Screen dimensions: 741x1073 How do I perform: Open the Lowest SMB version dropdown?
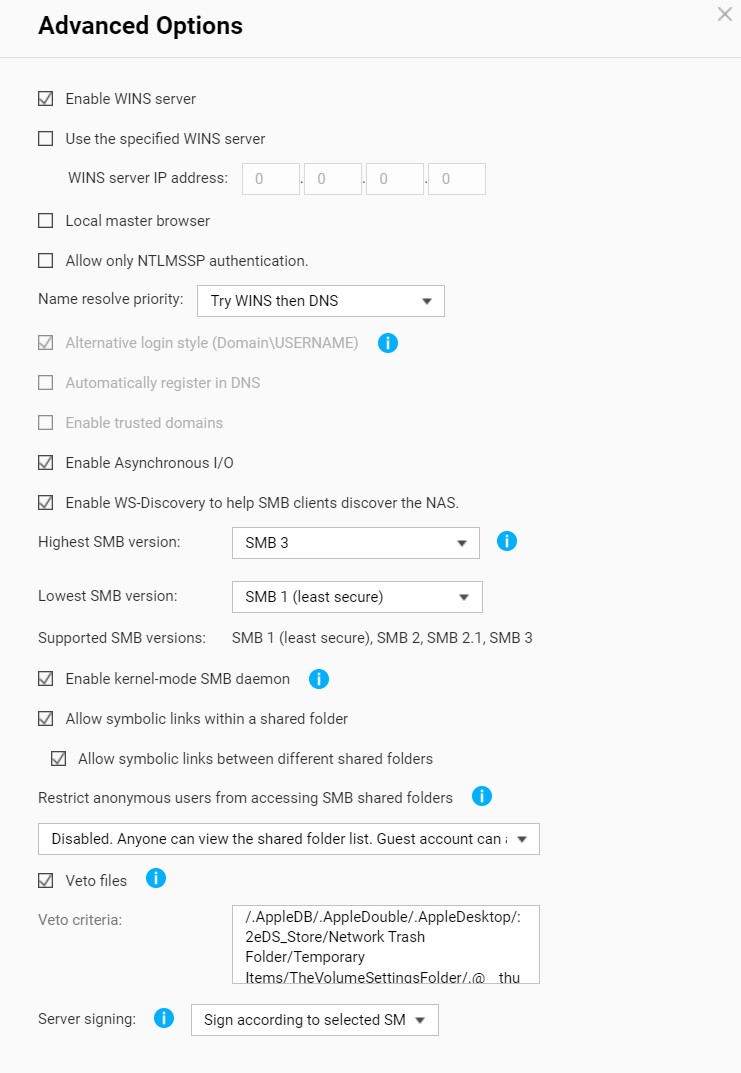click(x=357, y=597)
